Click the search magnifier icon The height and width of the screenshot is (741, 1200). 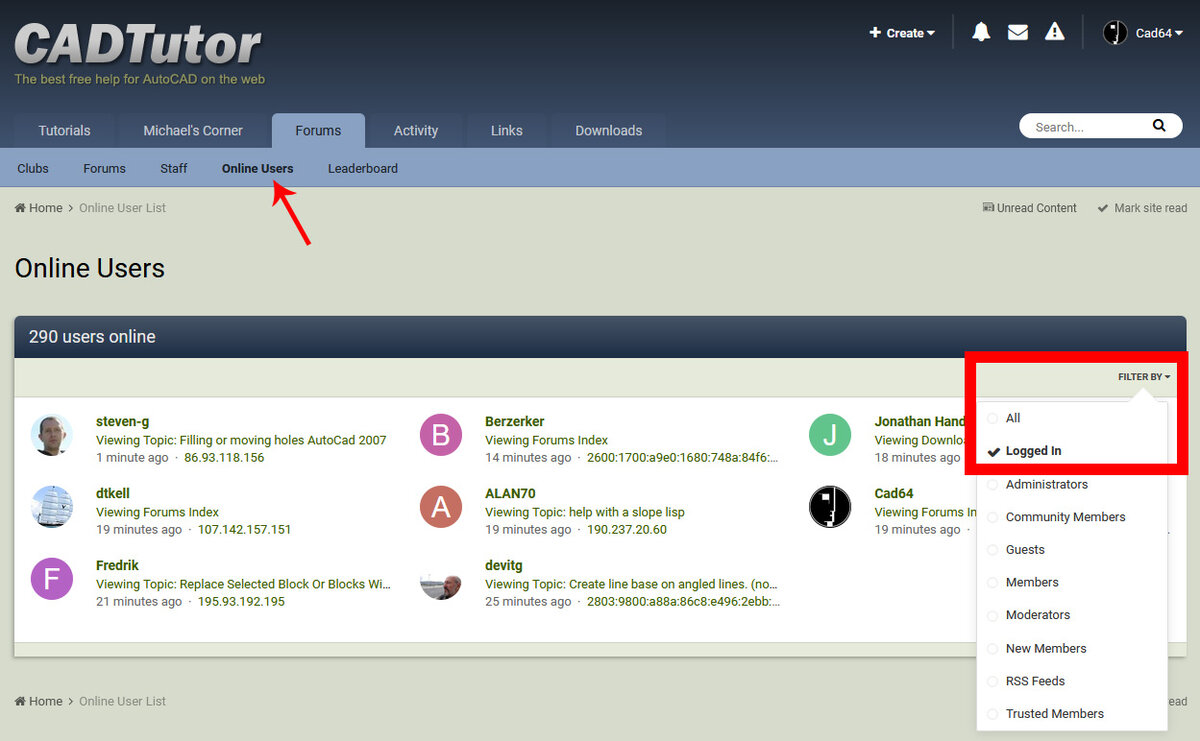(x=1159, y=126)
